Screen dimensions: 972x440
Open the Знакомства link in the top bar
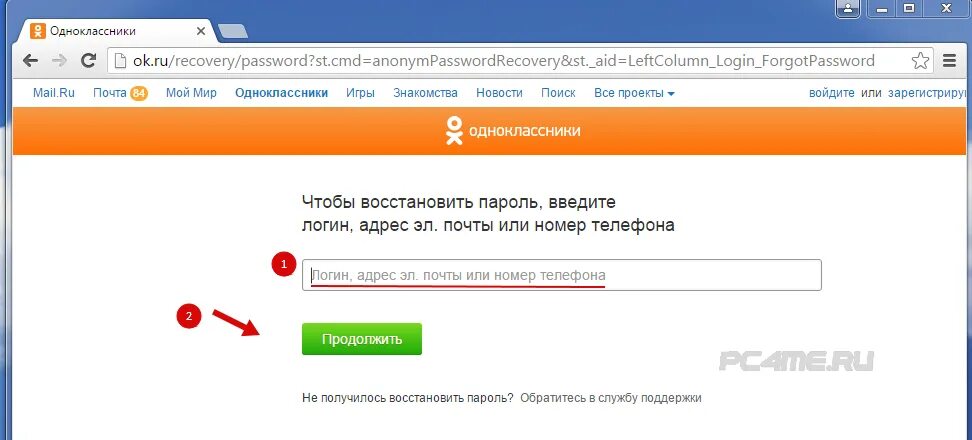[425, 93]
